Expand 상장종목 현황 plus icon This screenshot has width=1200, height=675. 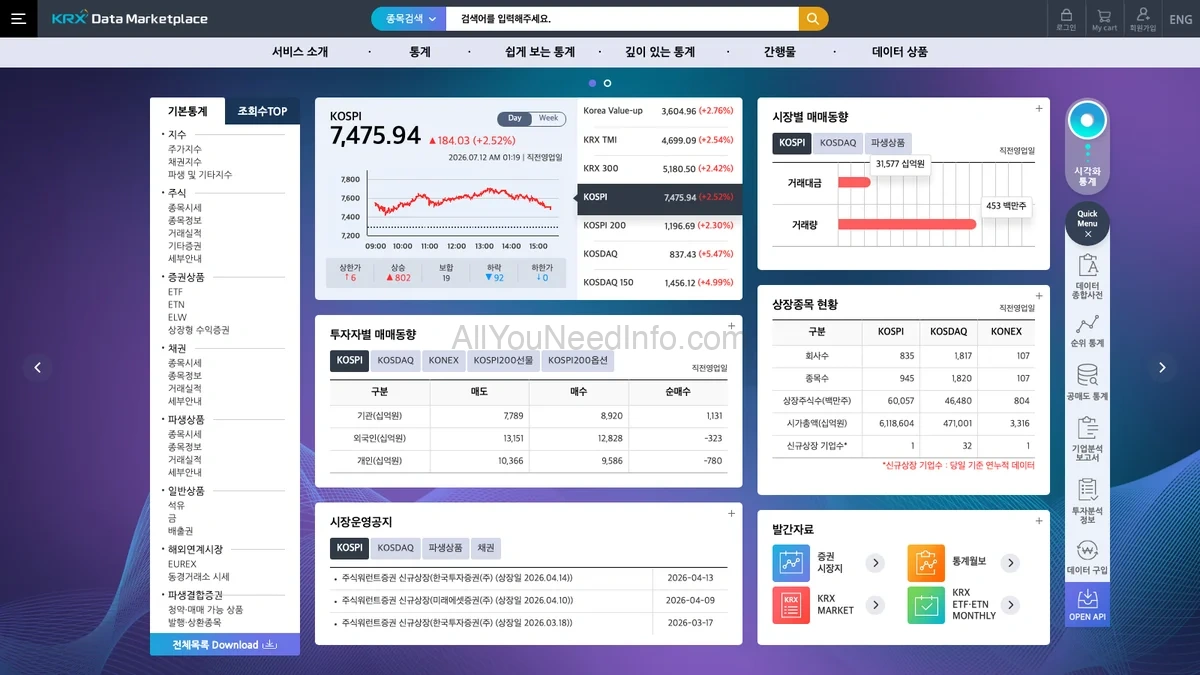tap(1039, 296)
